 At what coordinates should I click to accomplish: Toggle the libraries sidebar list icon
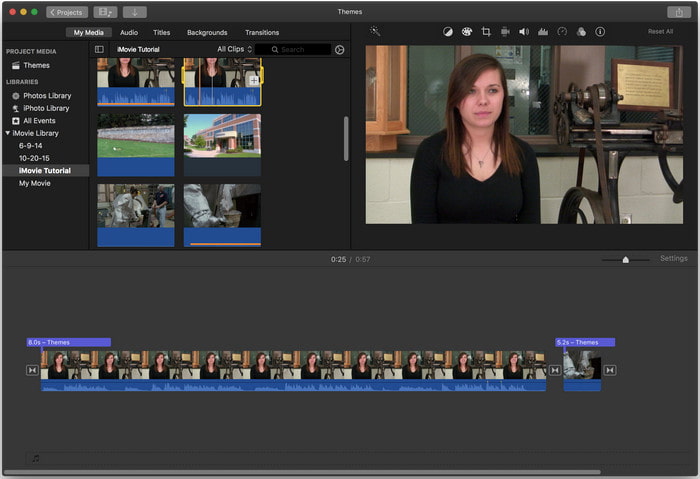coord(99,49)
